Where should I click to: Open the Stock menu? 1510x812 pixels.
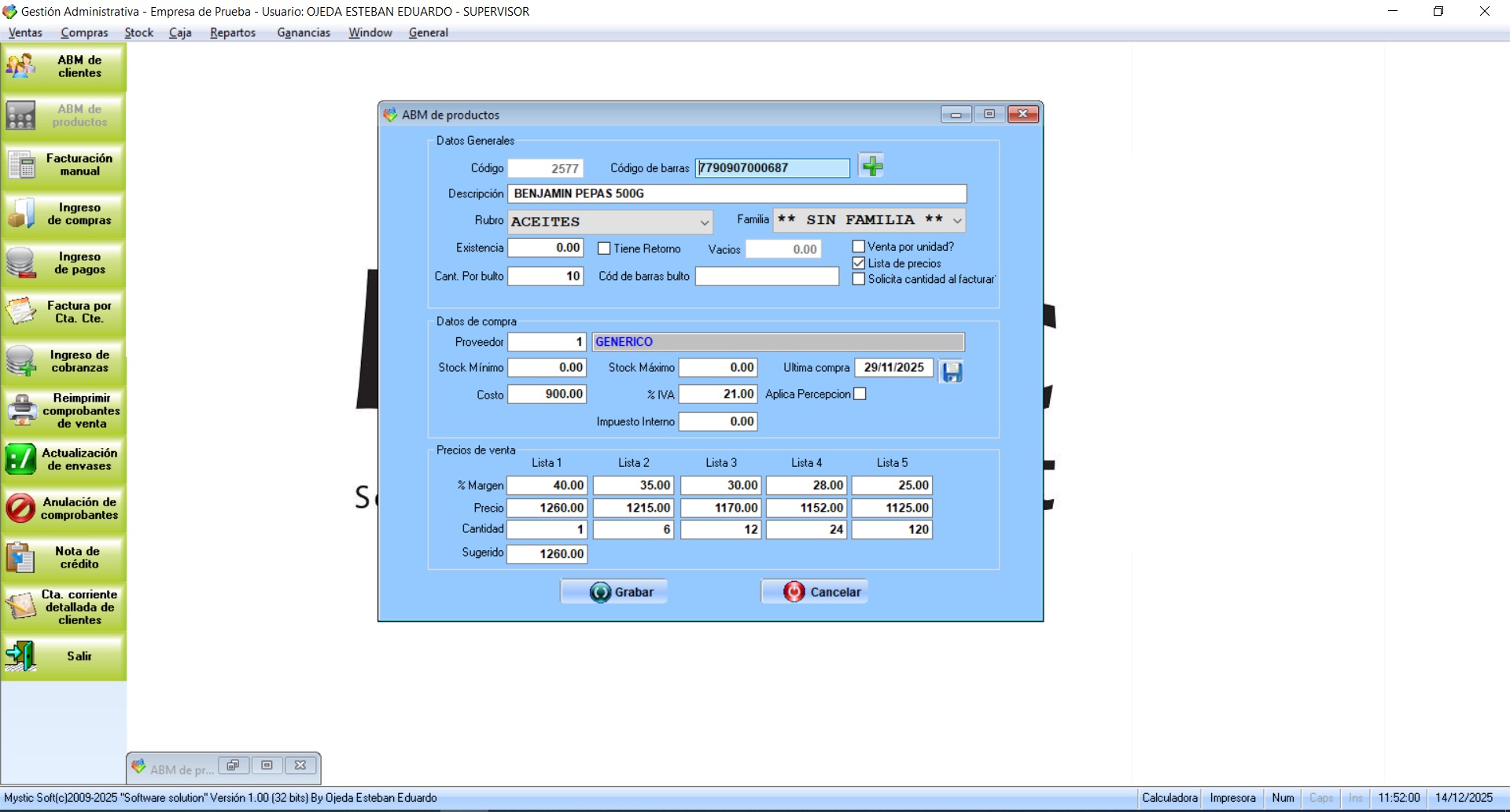pos(138,32)
